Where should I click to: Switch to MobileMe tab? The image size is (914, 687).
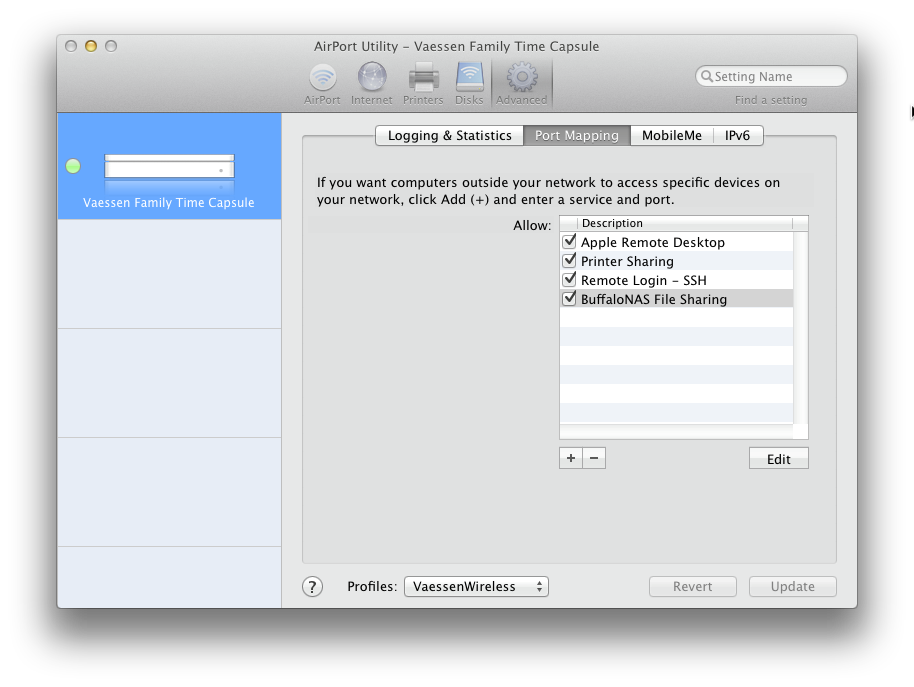pos(672,135)
